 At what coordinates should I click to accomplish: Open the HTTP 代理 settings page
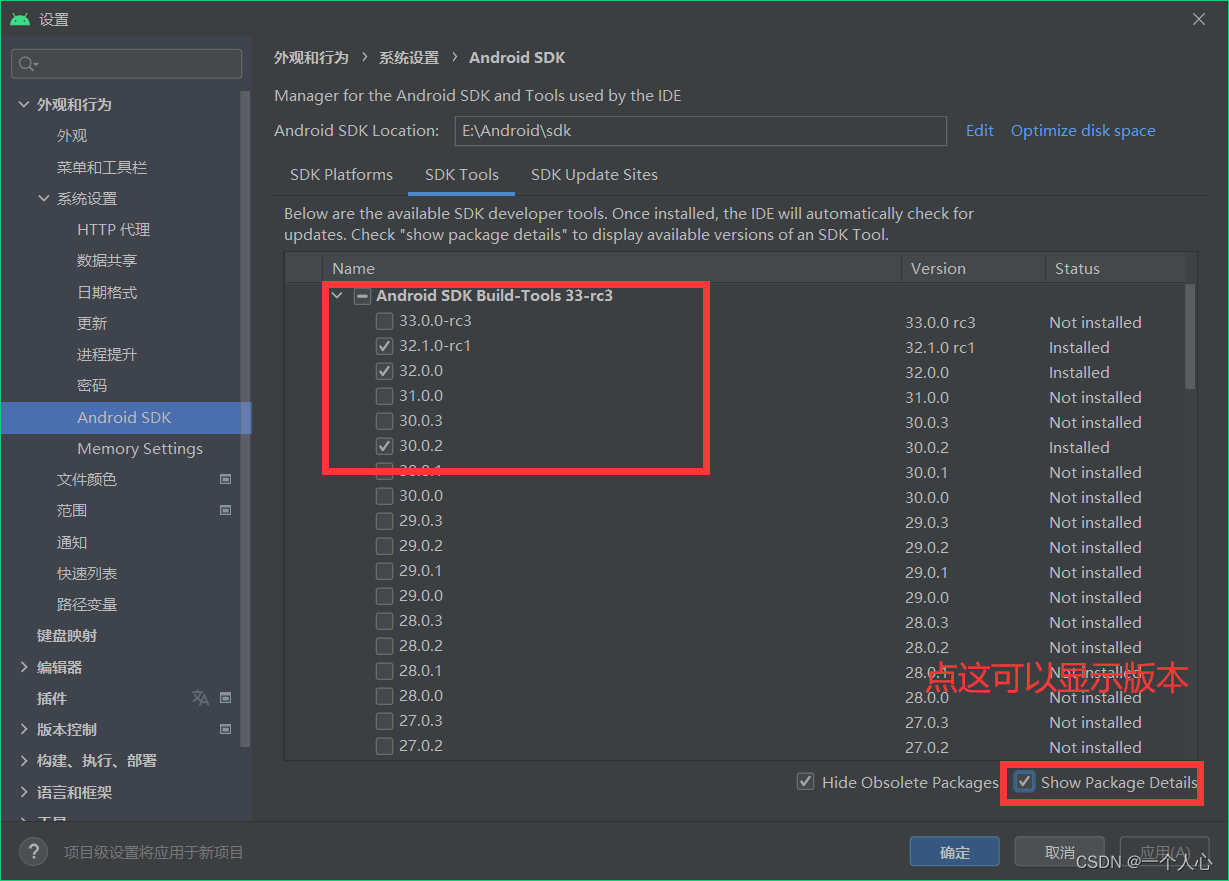pos(113,230)
